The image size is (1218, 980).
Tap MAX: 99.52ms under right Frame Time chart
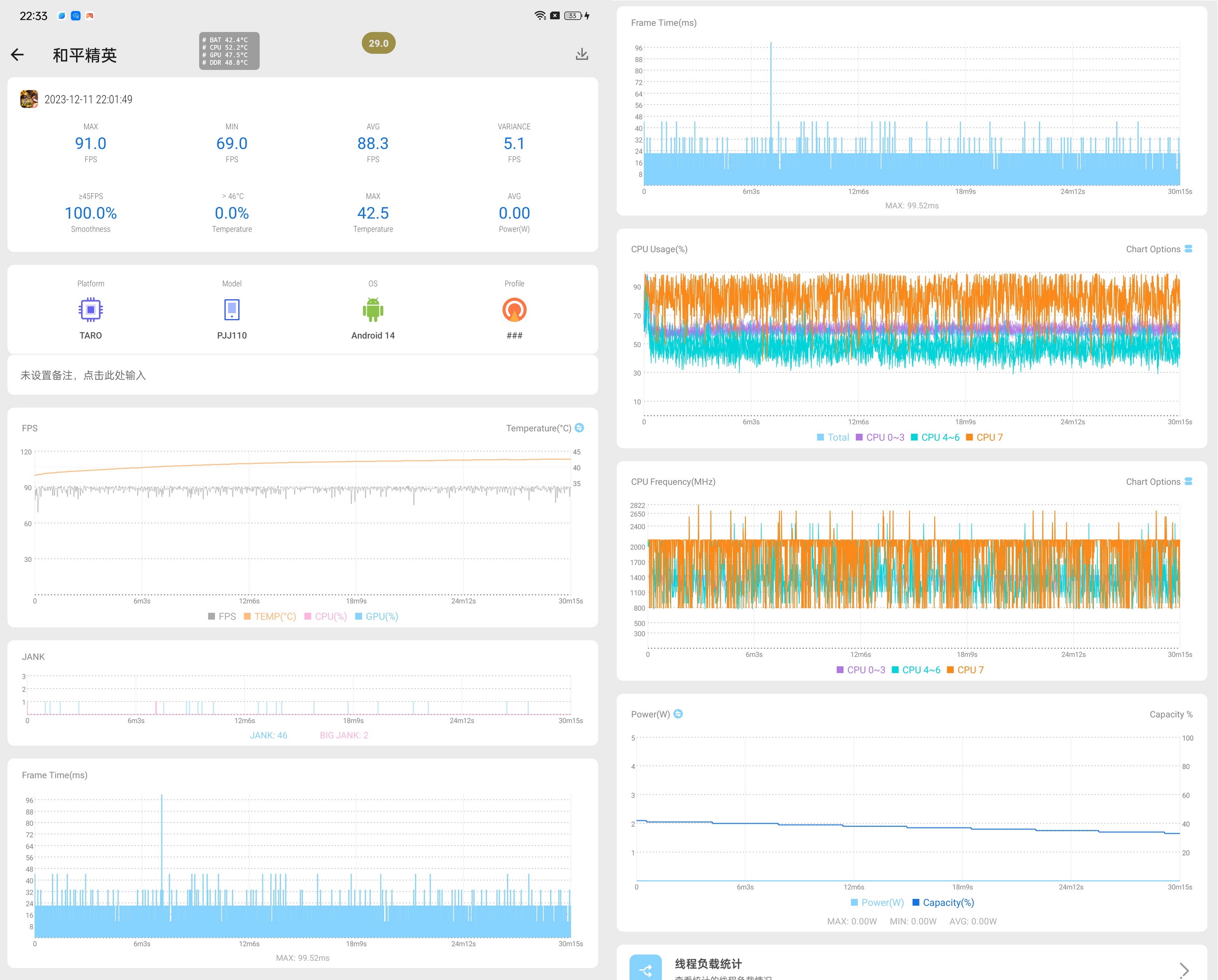[912, 206]
